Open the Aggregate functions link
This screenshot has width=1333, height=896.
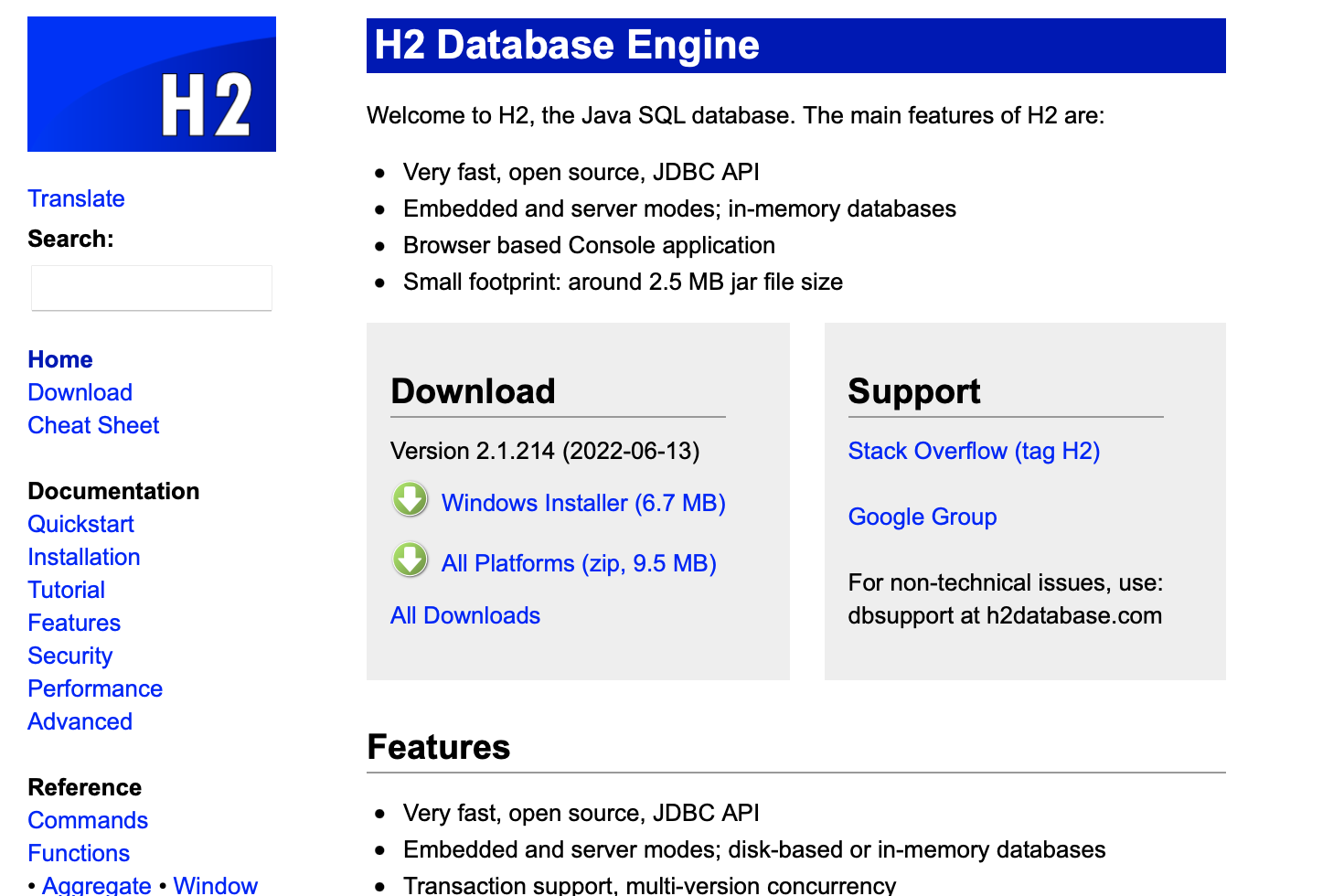pyautogui.click(x=97, y=885)
